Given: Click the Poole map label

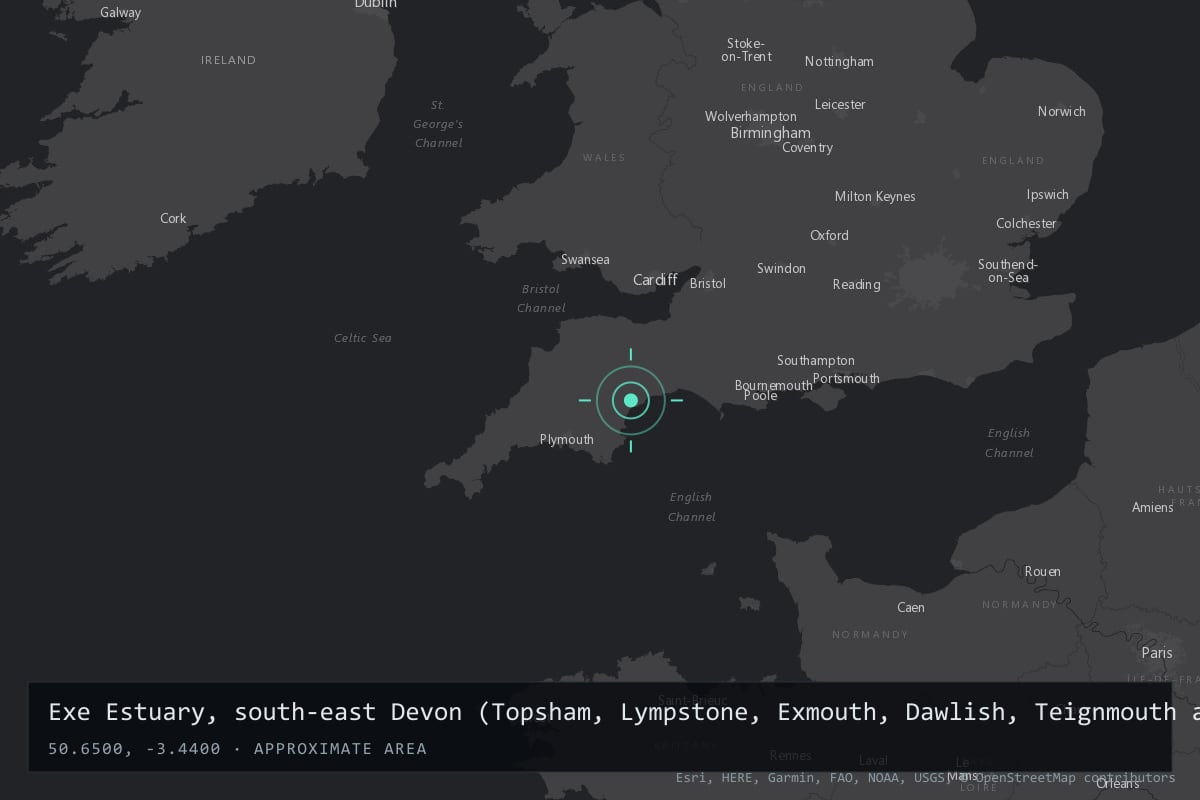Looking at the screenshot, I should point(760,396).
